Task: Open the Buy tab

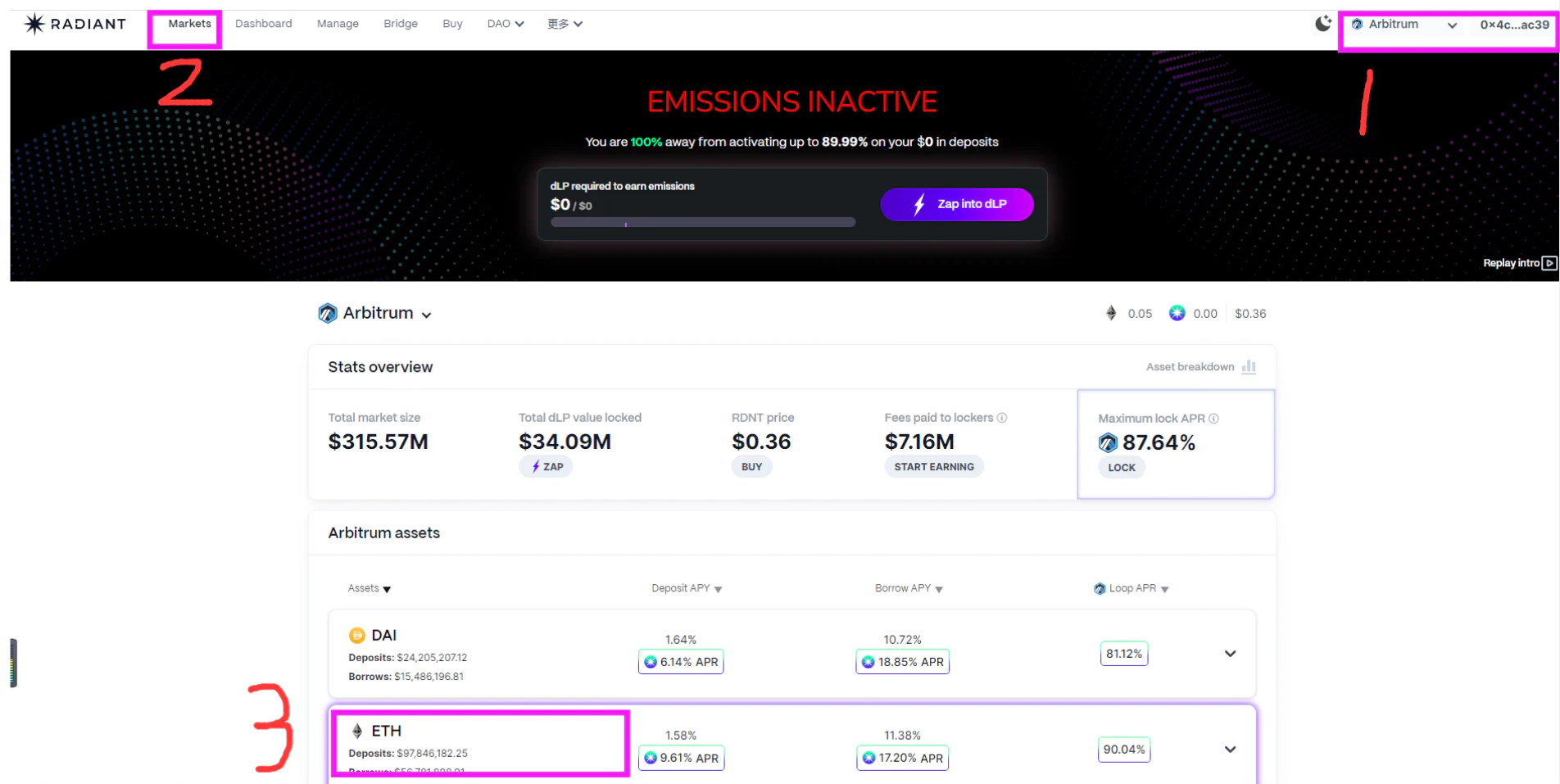Action: [x=452, y=24]
